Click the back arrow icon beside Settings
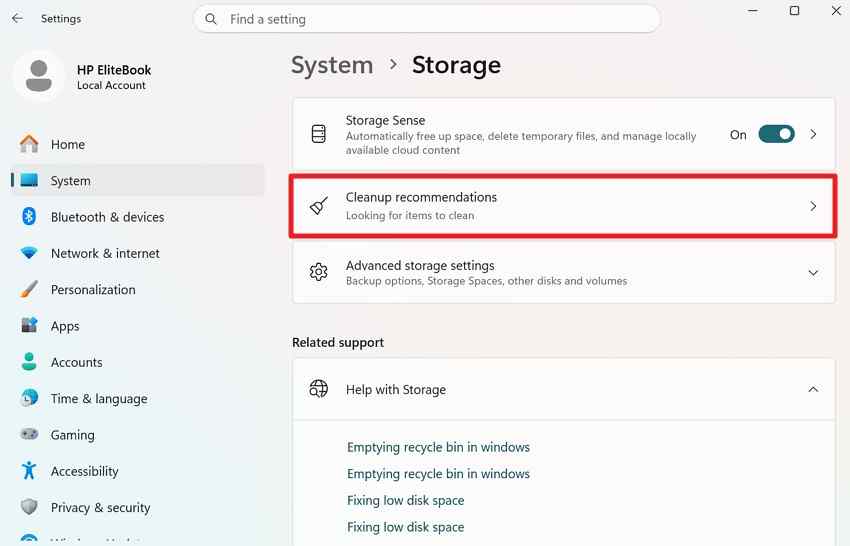Screen dimensions: 850x546 coord(17,18)
